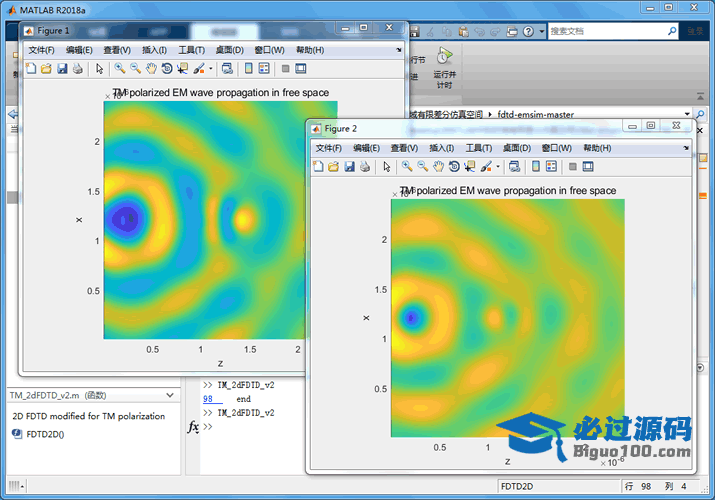715x500 pixels.
Task: Collapse toolstrip using the minimize arrow
Action: 700,96
